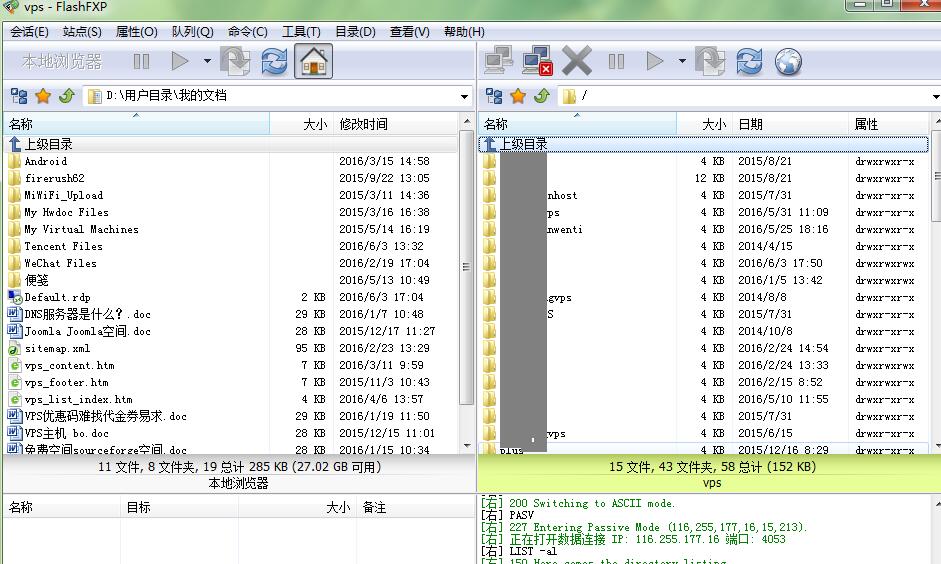Open the 队列(Q) menu
The height and width of the screenshot is (564, 941).
tap(193, 32)
